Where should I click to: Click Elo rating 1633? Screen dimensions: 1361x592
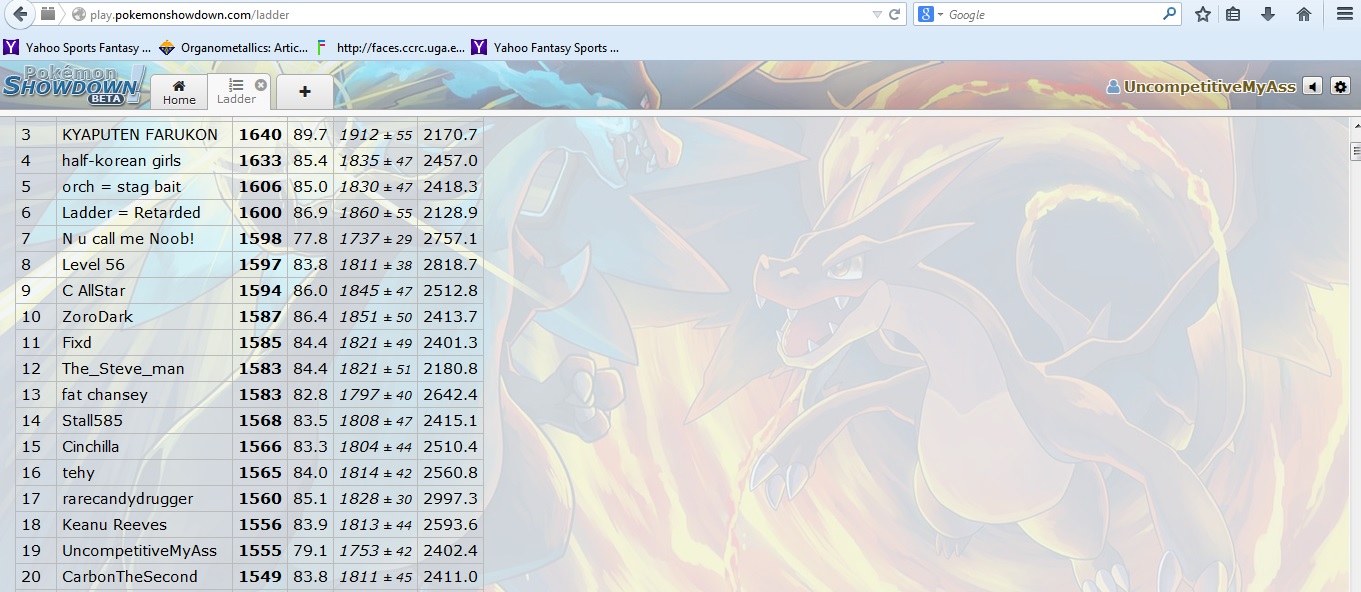(260, 160)
